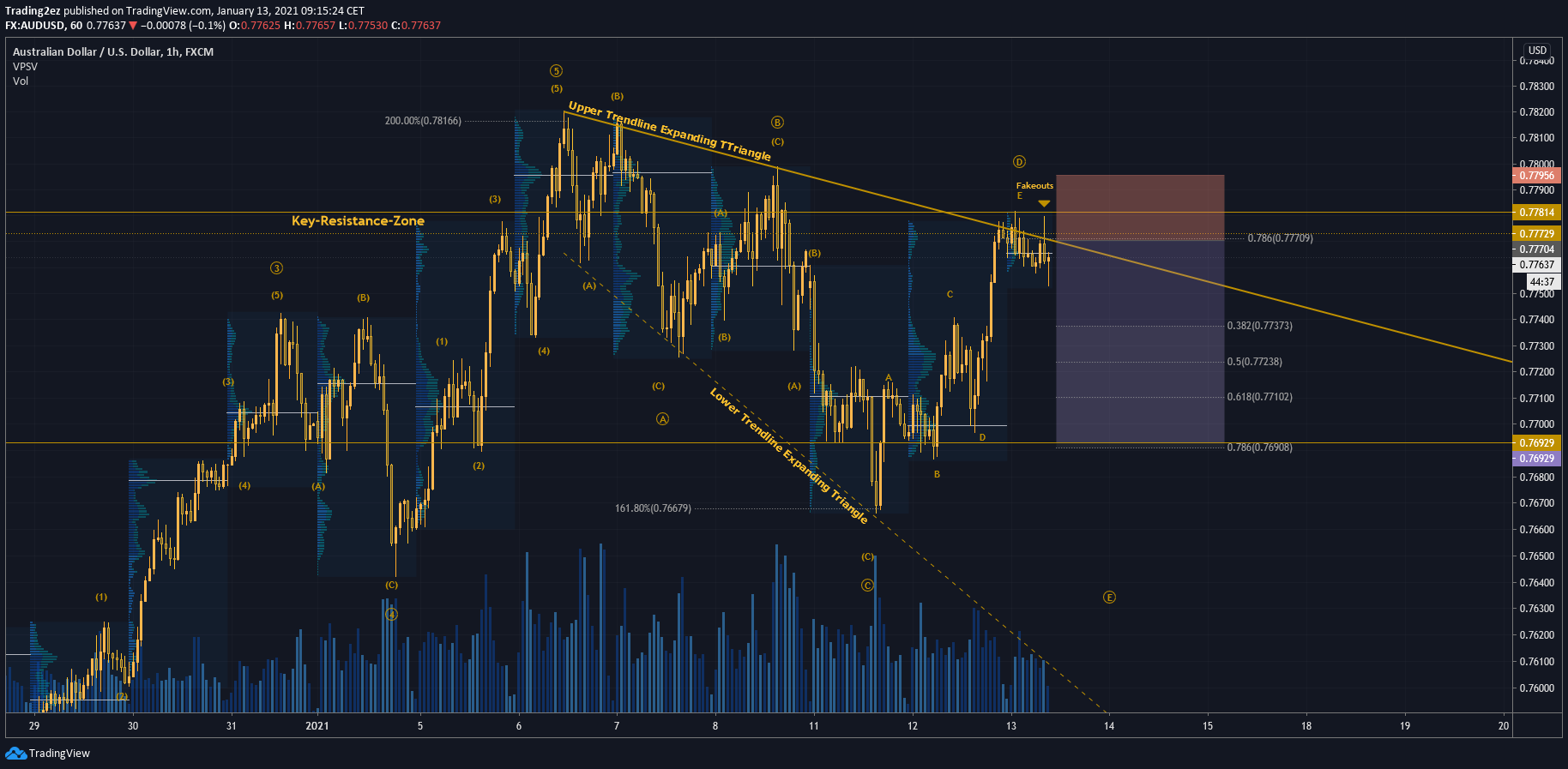The image size is (1568, 769).
Task: Click the 0.76000 level on price axis
Action: click(x=1536, y=688)
